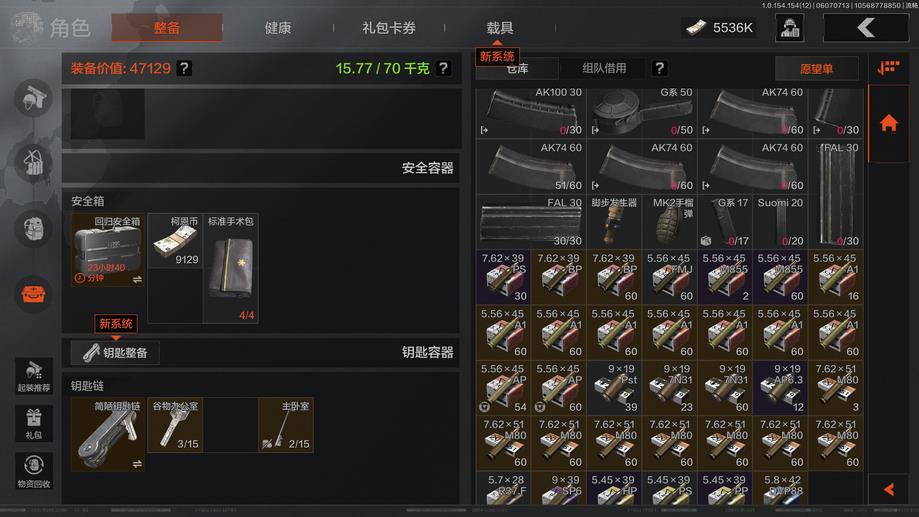
Task: Open the 礼包 gift icon
Action: point(33,423)
